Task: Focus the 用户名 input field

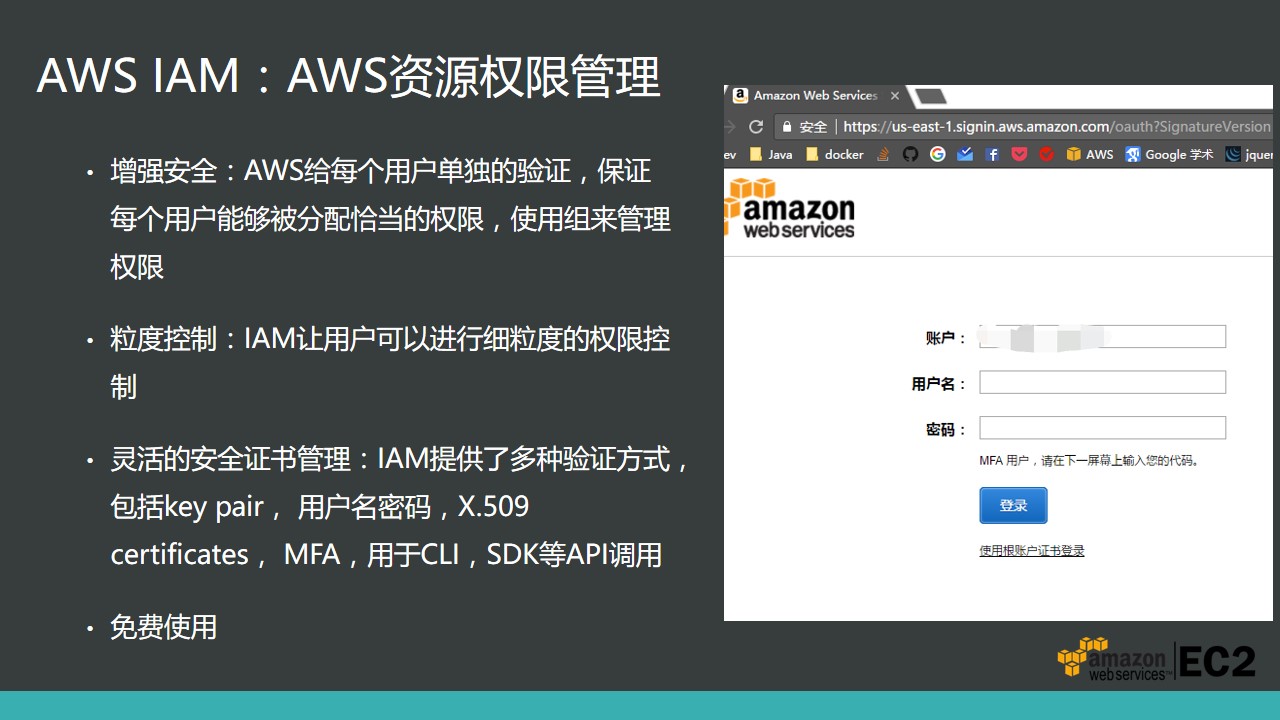Action: click(1102, 382)
